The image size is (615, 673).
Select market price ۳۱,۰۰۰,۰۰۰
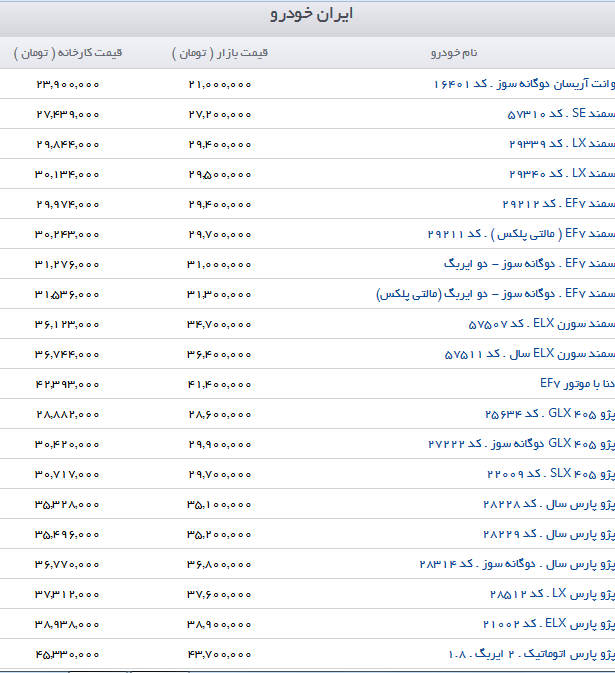(x=219, y=265)
